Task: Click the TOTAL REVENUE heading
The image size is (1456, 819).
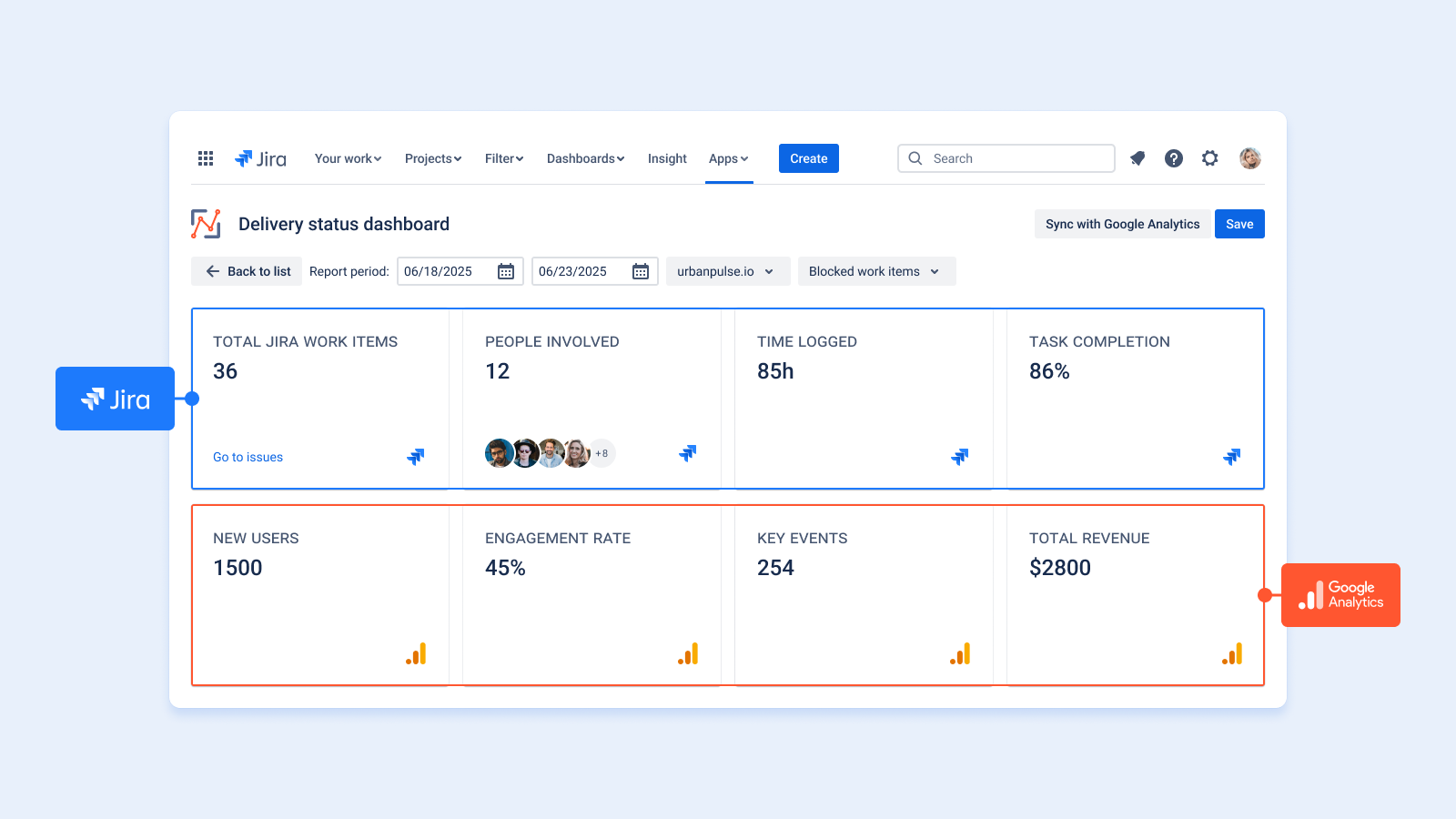Action: click(x=1089, y=538)
